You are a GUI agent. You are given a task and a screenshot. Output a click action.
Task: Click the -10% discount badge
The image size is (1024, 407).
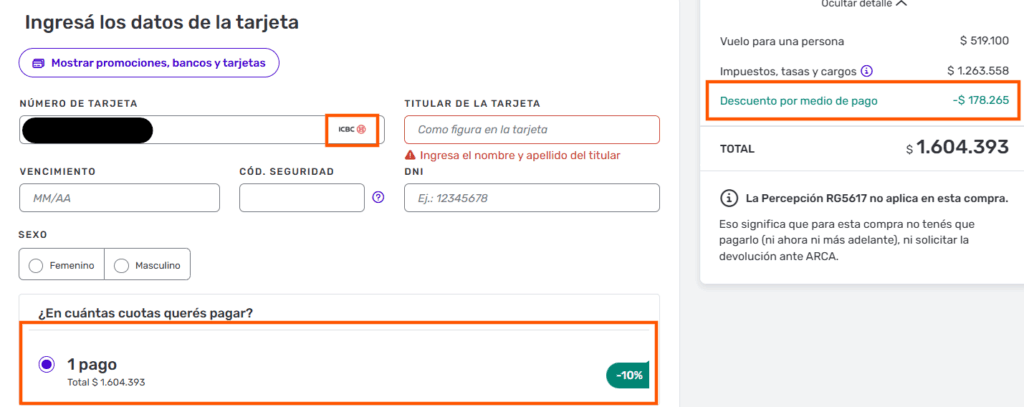click(x=627, y=375)
